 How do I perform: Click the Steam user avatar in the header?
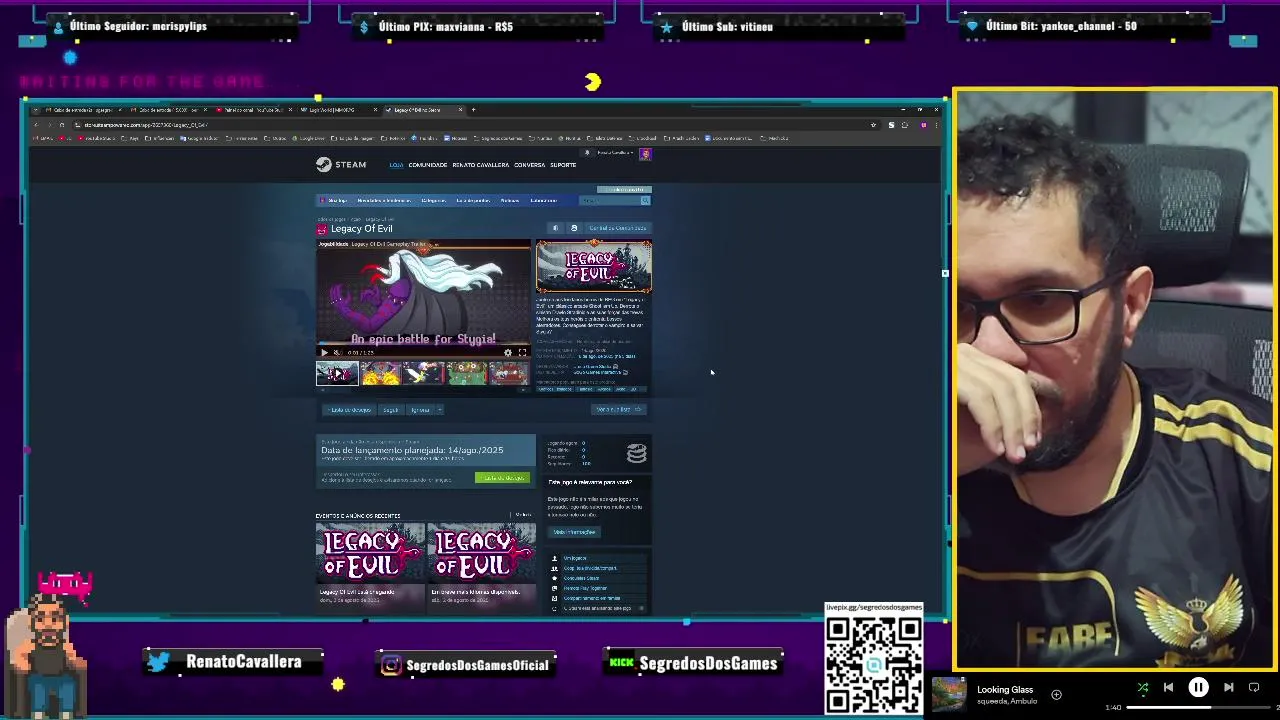pyautogui.click(x=645, y=153)
